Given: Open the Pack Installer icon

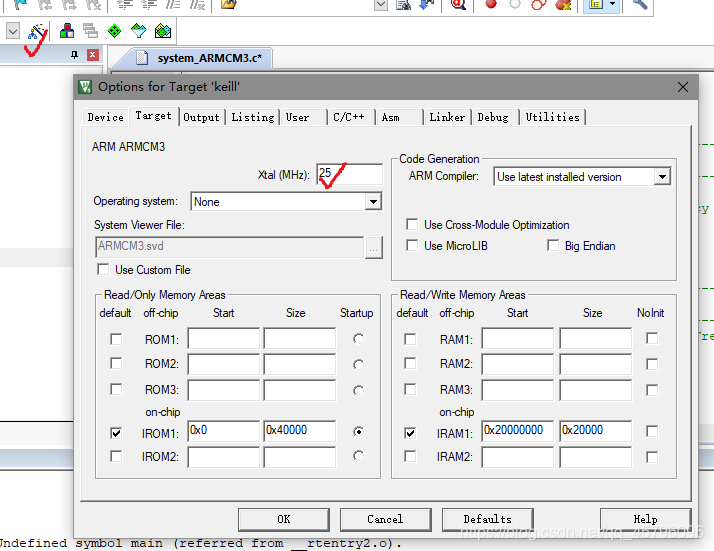Looking at the screenshot, I should [163, 31].
